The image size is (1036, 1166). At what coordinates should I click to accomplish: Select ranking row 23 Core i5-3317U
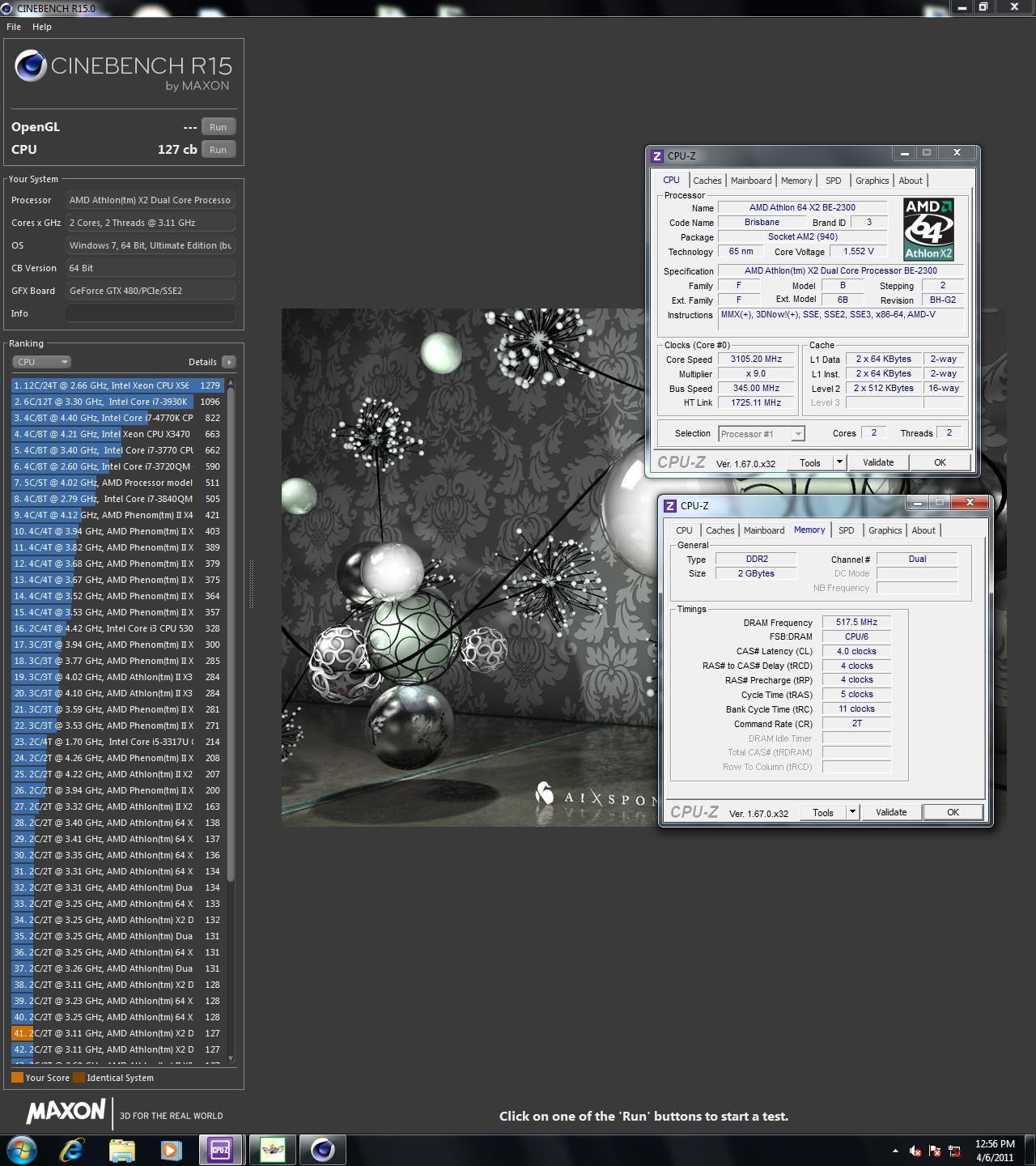117,742
